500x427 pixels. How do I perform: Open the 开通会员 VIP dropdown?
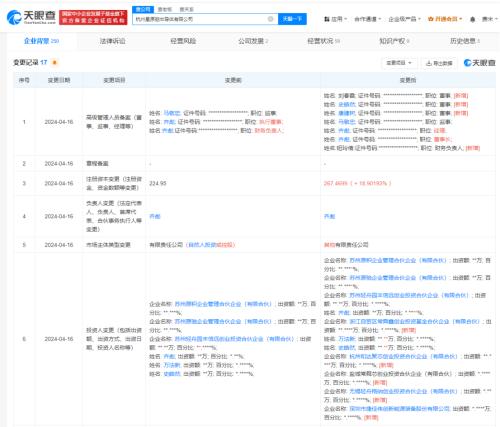445,19
